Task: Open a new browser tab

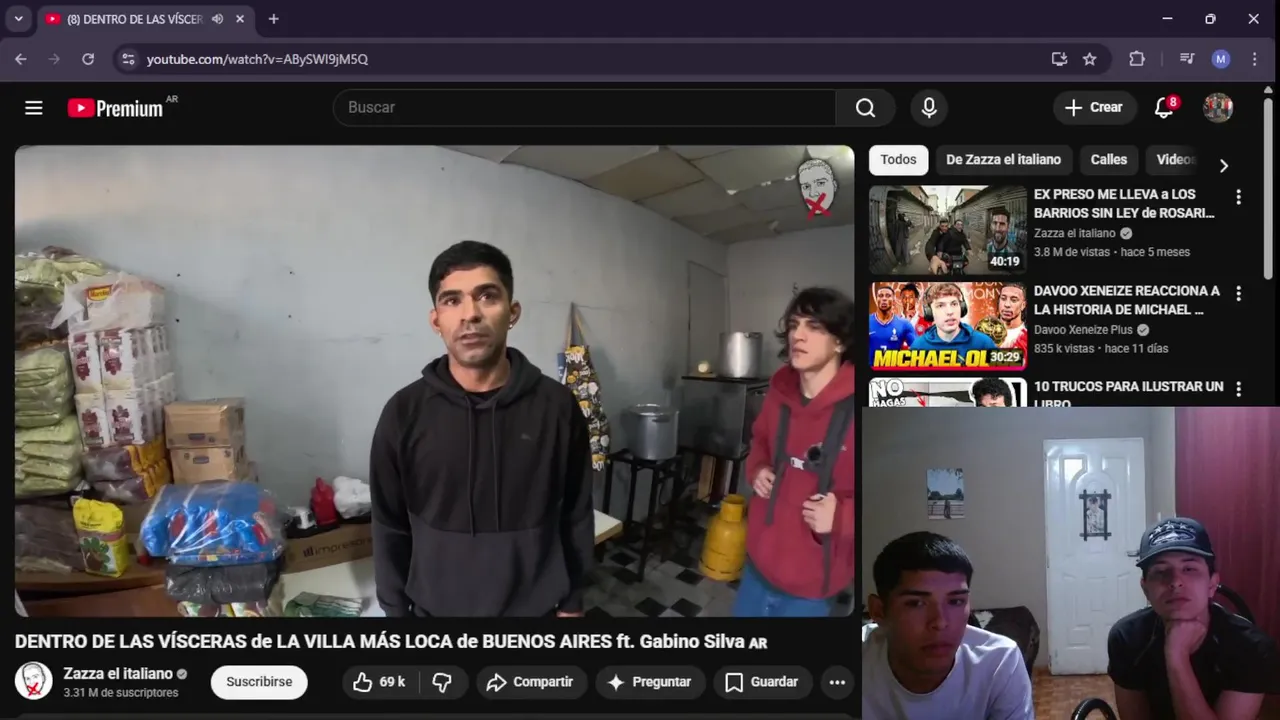Action: click(x=274, y=19)
